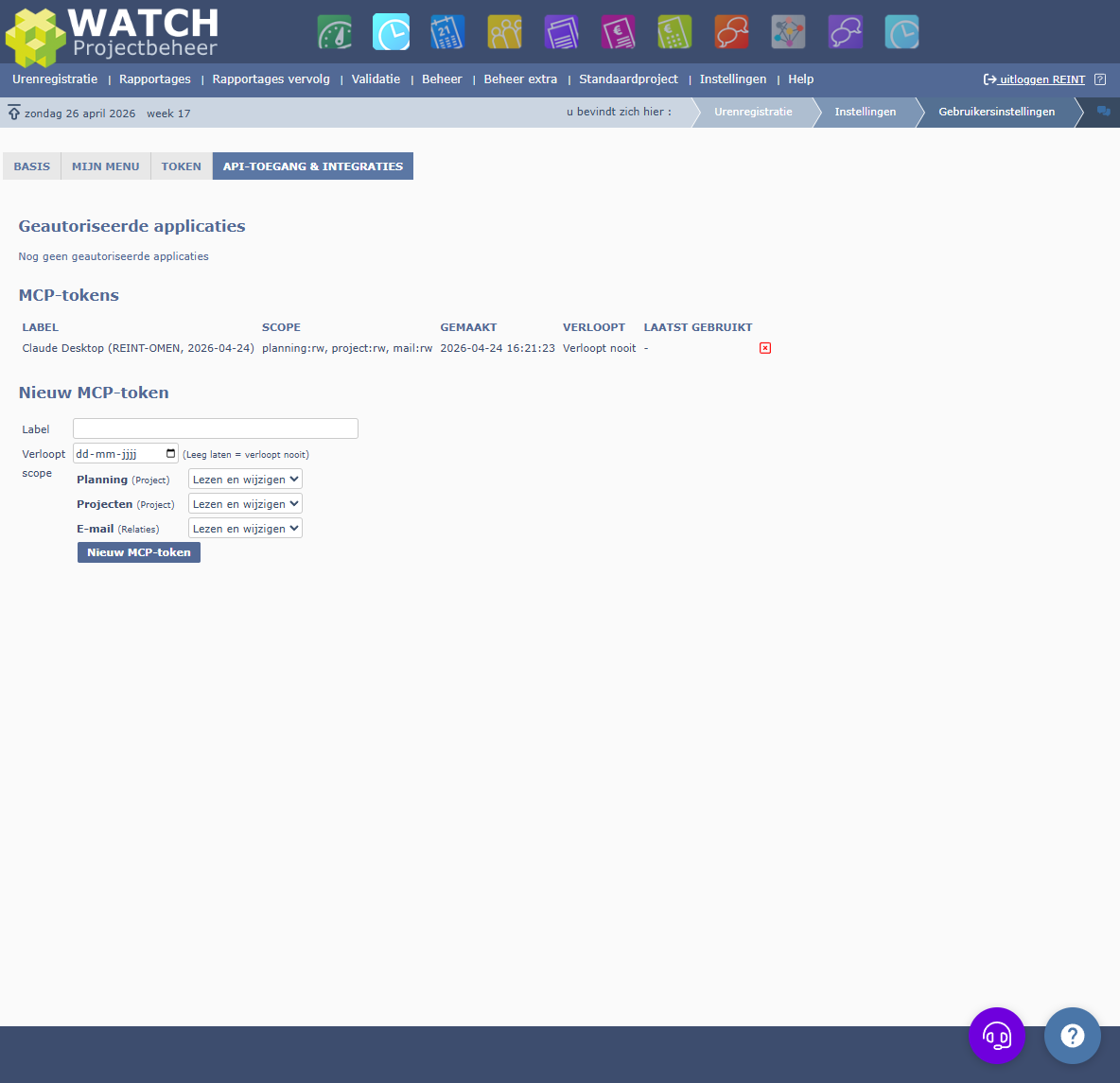The height and width of the screenshot is (1083, 1120).
Task: Click the question mark help button
Action: pyautogui.click(x=1073, y=1036)
